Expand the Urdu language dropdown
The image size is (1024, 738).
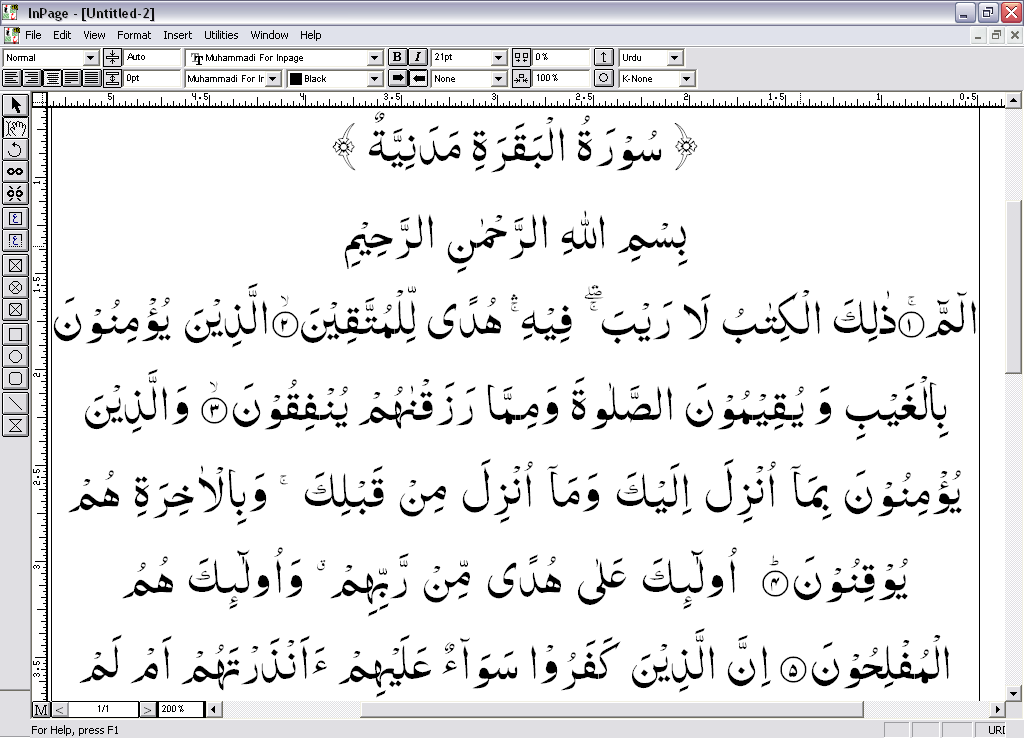click(676, 57)
